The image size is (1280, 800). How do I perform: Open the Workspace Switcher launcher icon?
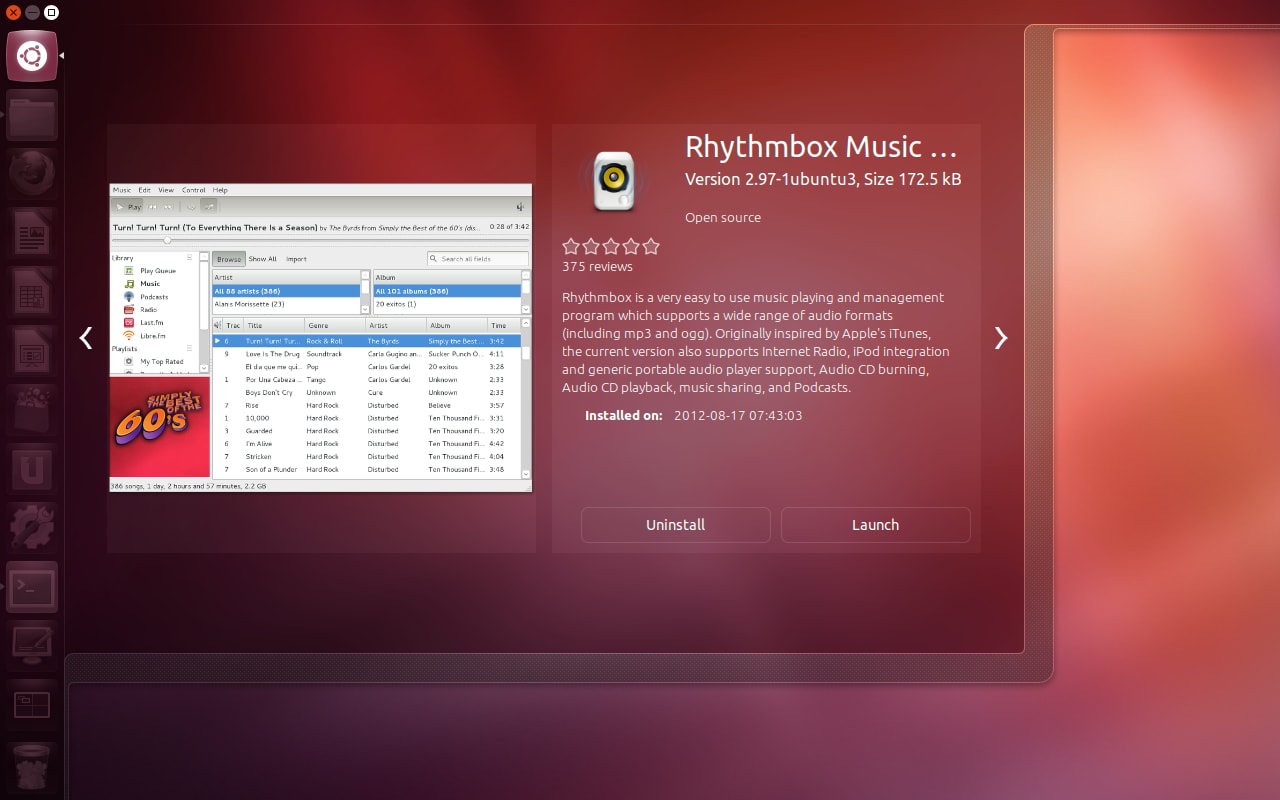click(32, 705)
